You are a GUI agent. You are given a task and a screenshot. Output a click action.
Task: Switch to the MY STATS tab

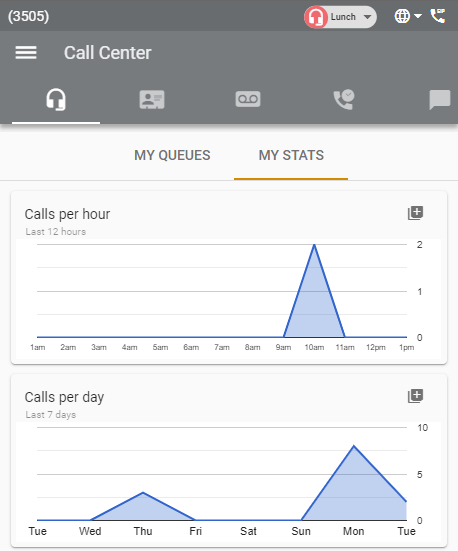[291, 155]
